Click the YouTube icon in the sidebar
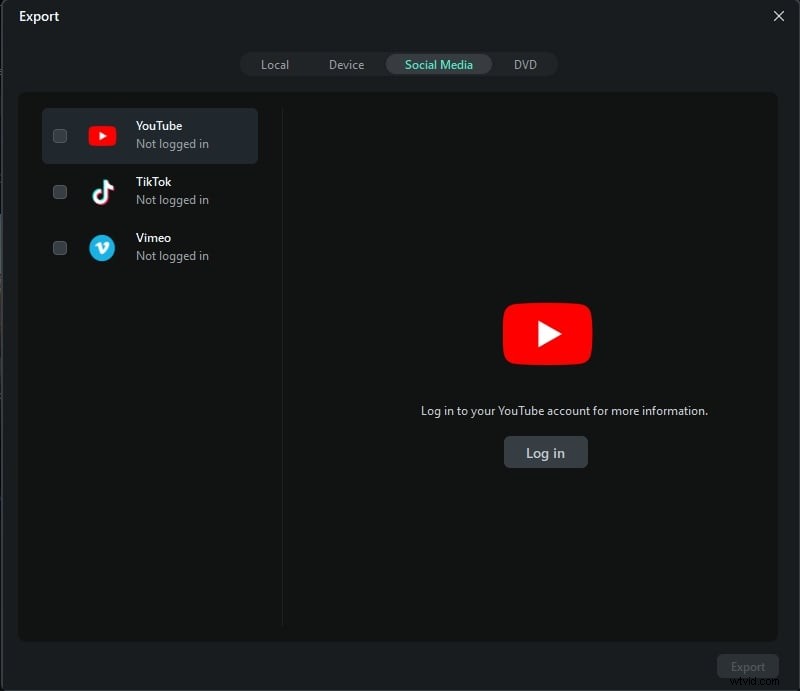 point(102,135)
